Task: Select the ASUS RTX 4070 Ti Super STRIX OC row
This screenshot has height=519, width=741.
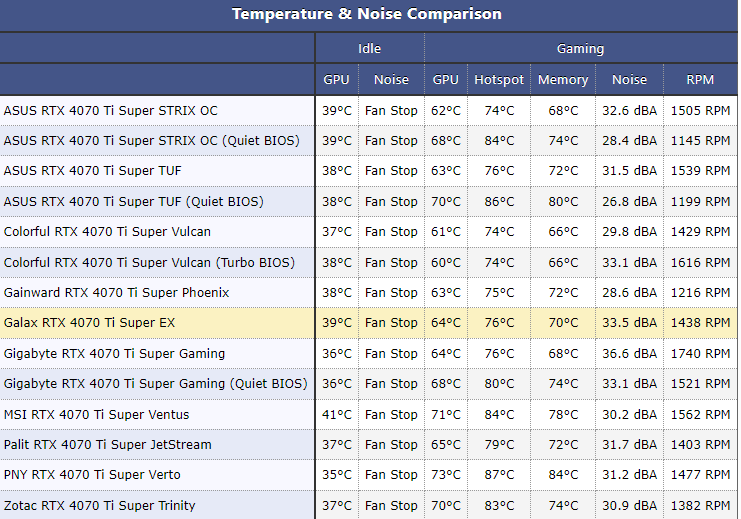Action: pos(110,110)
